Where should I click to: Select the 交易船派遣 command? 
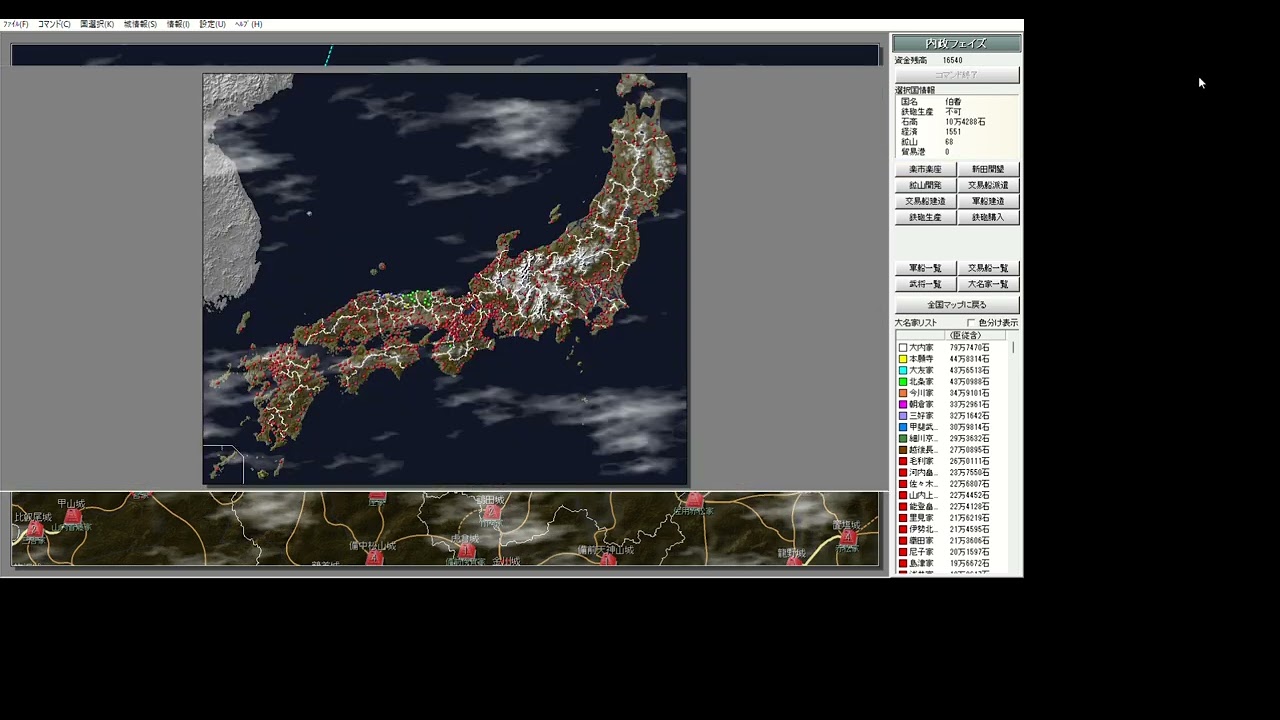pyautogui.click(x=988, y=185)
